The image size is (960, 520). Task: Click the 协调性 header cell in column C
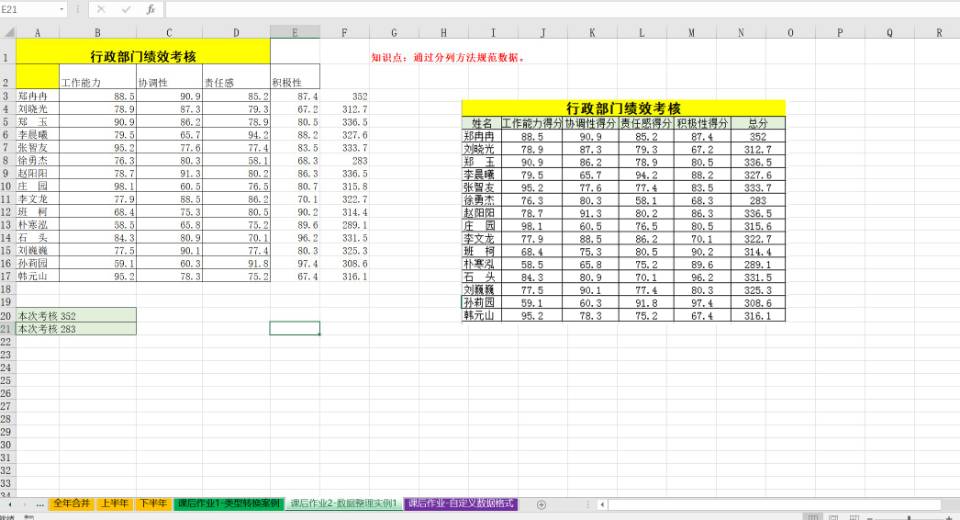[x=169, y=77]
